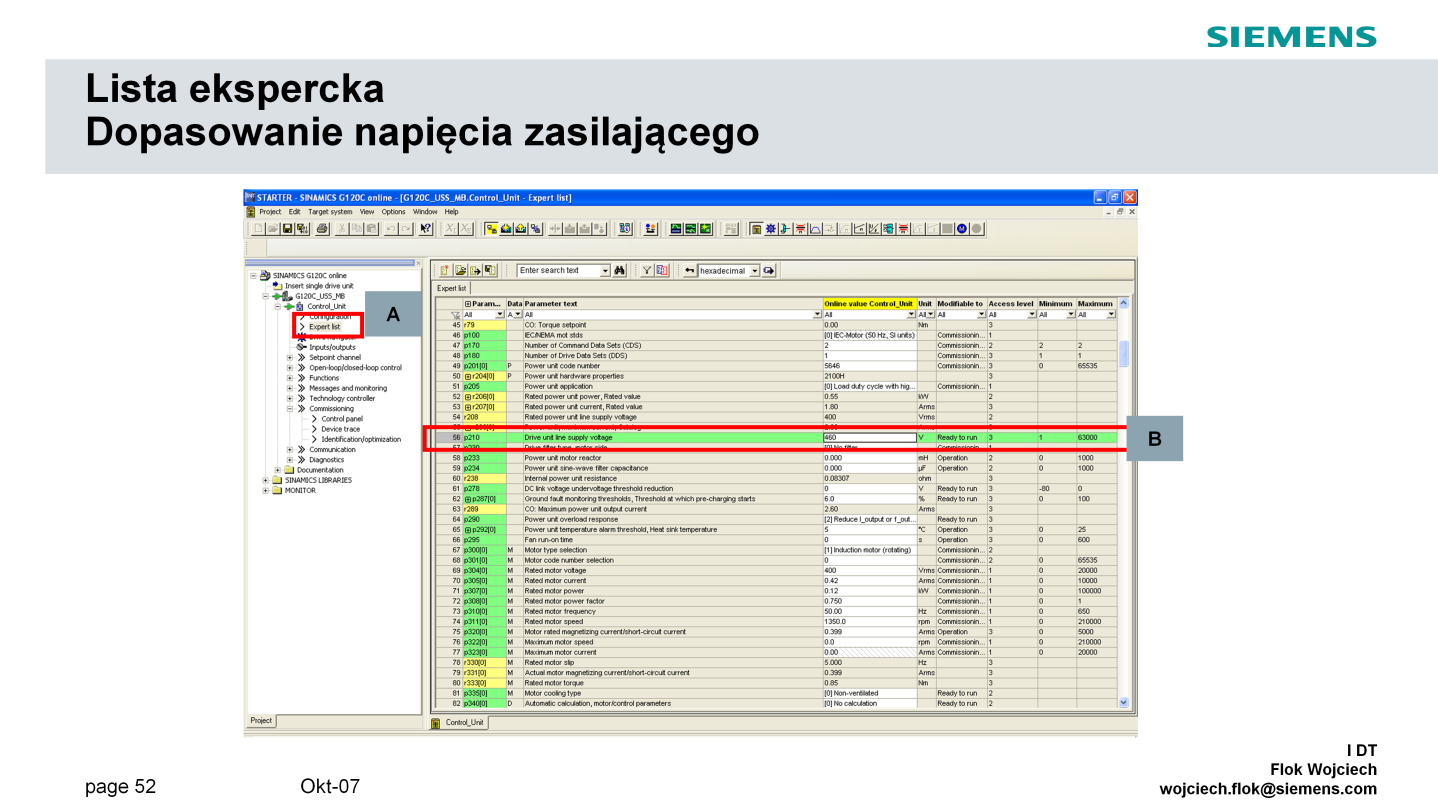Screen dimensions: 1438x809
Task: Click the blue circle M icon in toolbar
Action: click(x=962, y=228)
